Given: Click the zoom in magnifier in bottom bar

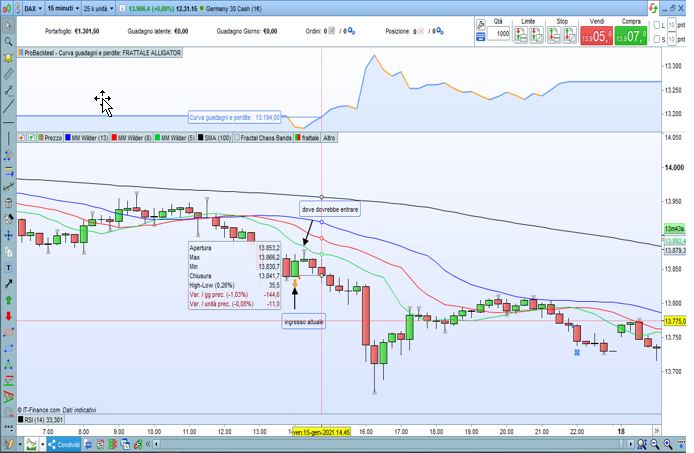Looking at the screenshot, I should (x=668, y=444).
